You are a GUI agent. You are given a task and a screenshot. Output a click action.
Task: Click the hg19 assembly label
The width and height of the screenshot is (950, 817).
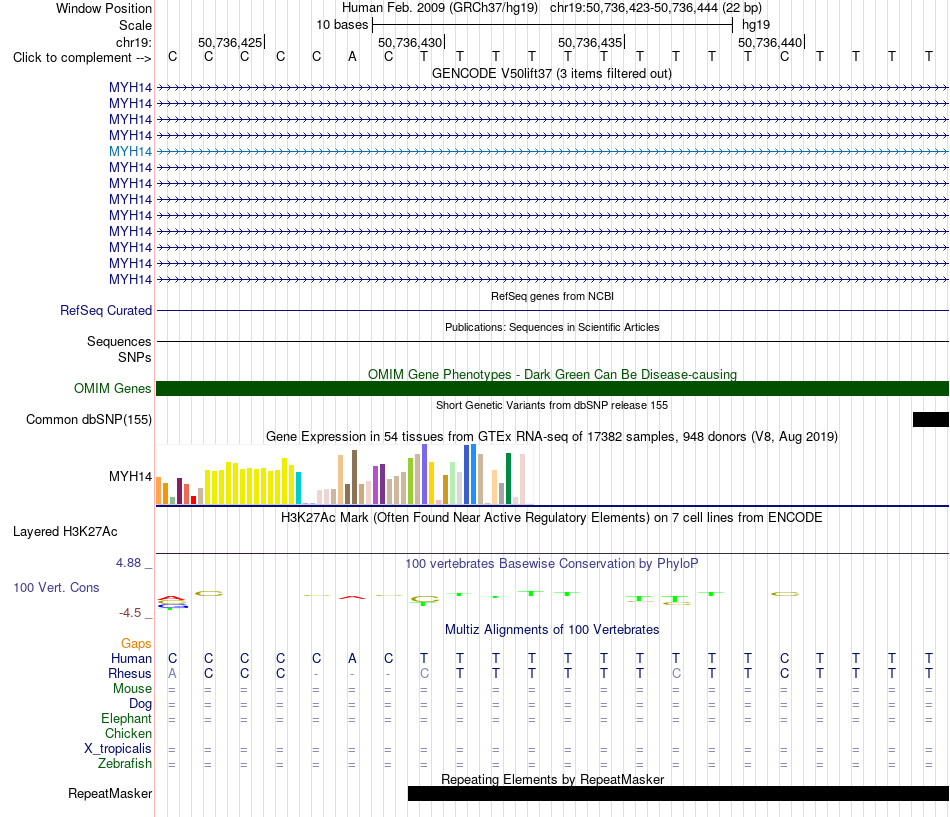coord(756,25)
